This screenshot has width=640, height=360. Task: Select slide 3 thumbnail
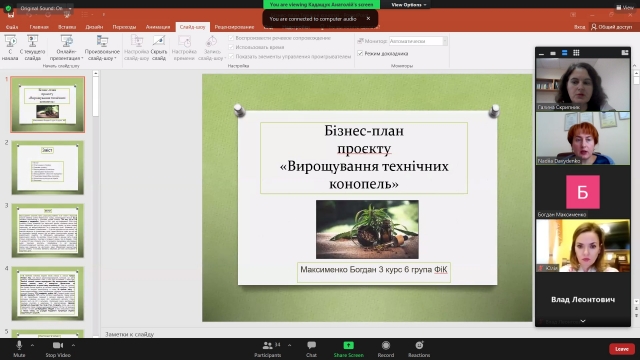48,231
